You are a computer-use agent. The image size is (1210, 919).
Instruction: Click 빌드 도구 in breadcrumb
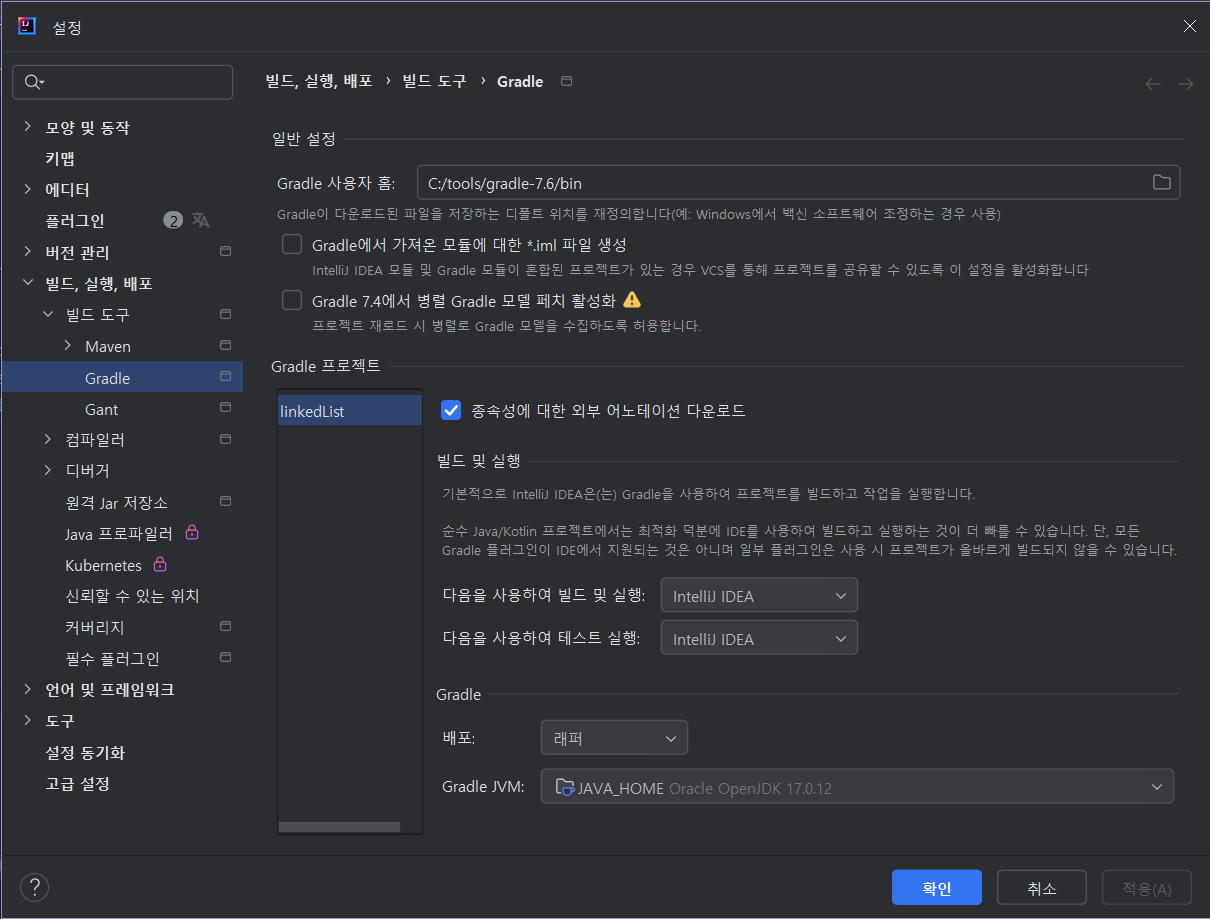click(x=434, y=81)
